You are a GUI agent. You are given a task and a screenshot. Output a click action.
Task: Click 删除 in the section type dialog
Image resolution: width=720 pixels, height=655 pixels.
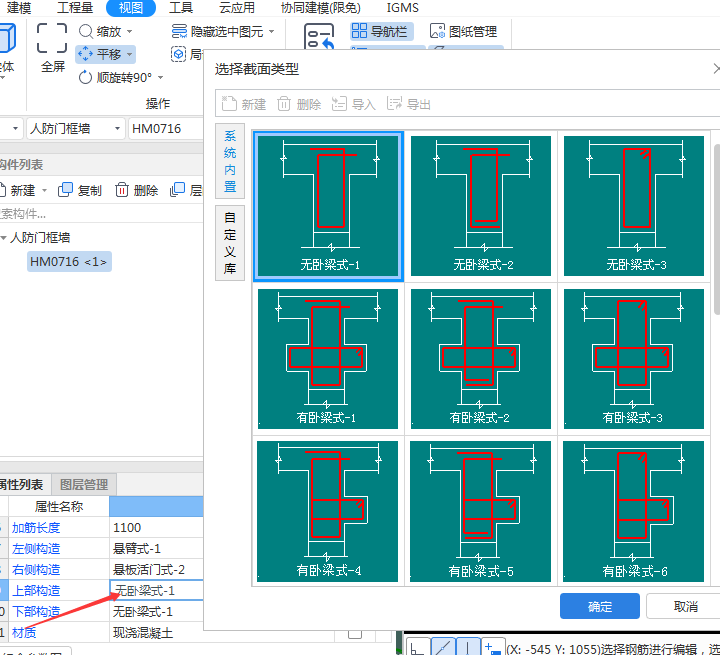click(299, 104)
